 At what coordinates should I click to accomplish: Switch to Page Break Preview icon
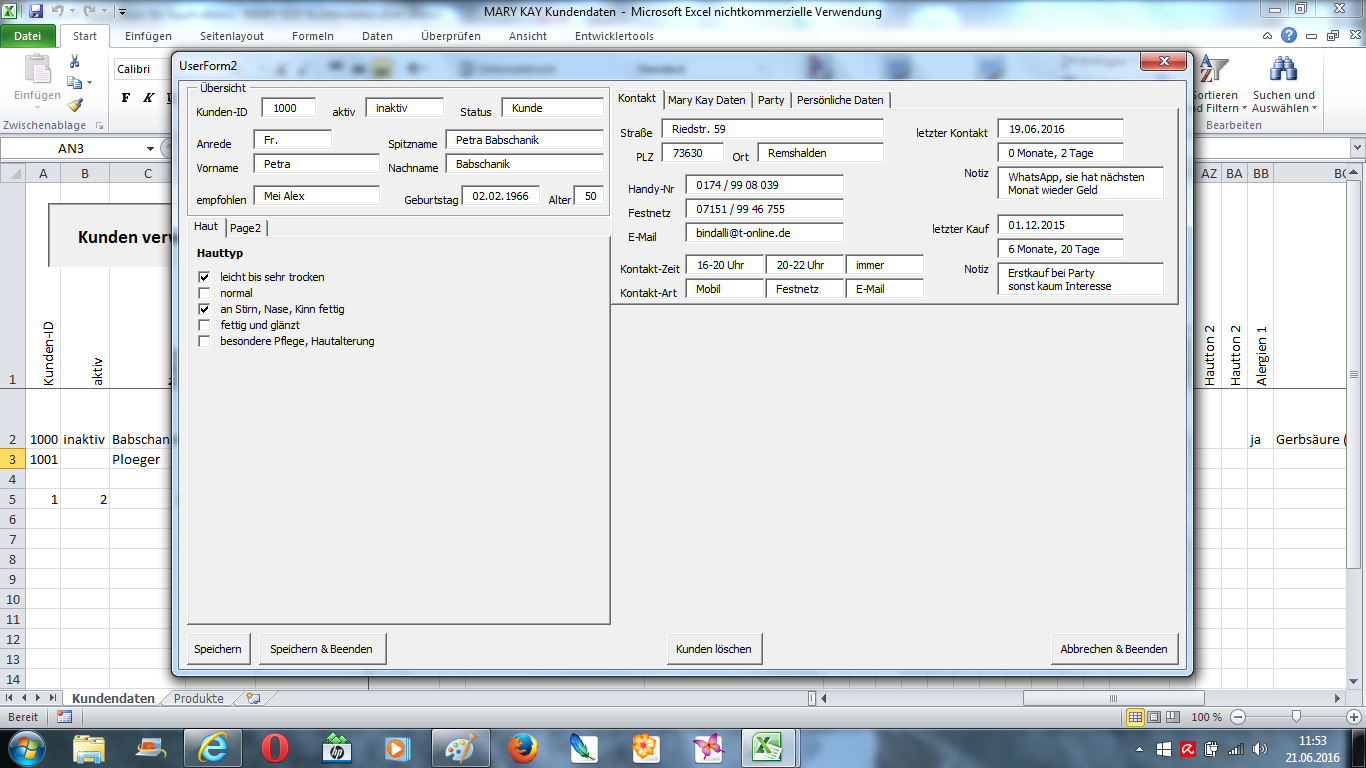click(1172, 717)
